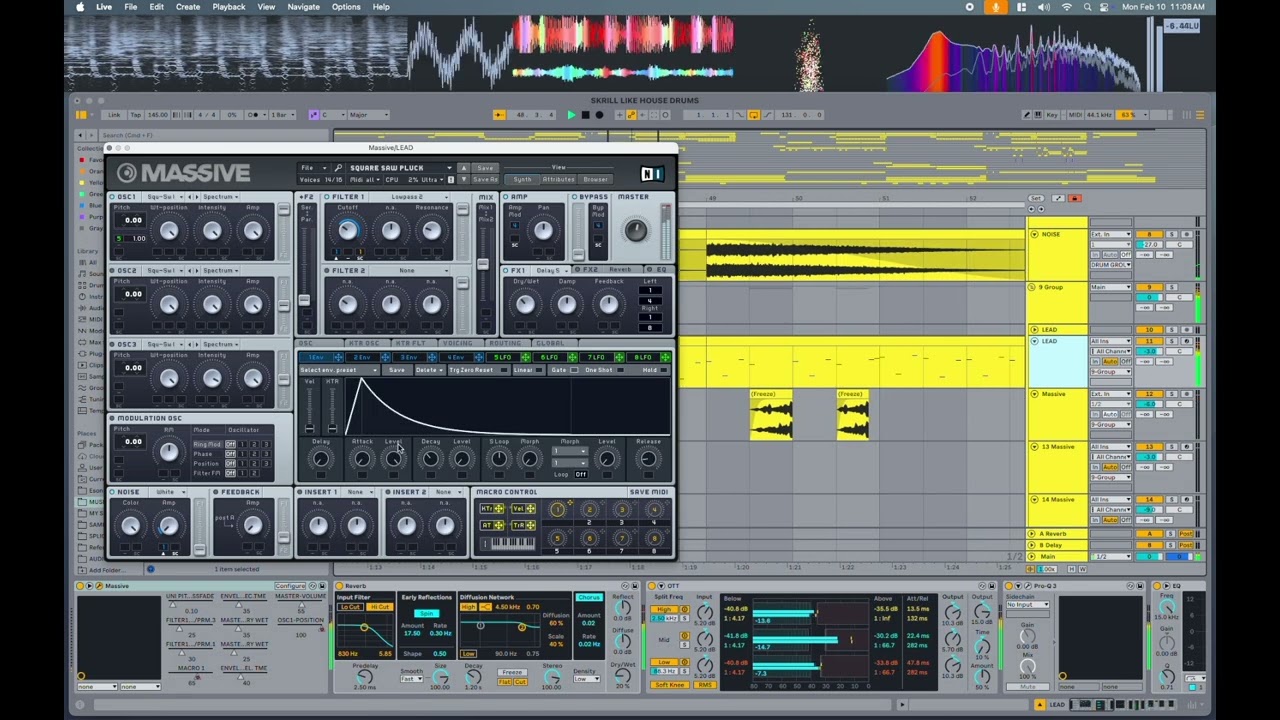Open Insert 1 None effect dropdown

click(358, 492)
